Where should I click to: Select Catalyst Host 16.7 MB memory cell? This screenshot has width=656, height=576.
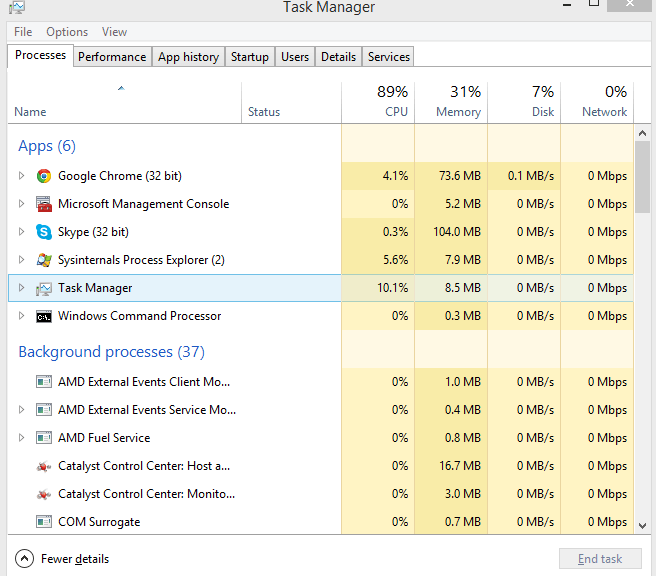pyautogui.click(x=451, y=466)
